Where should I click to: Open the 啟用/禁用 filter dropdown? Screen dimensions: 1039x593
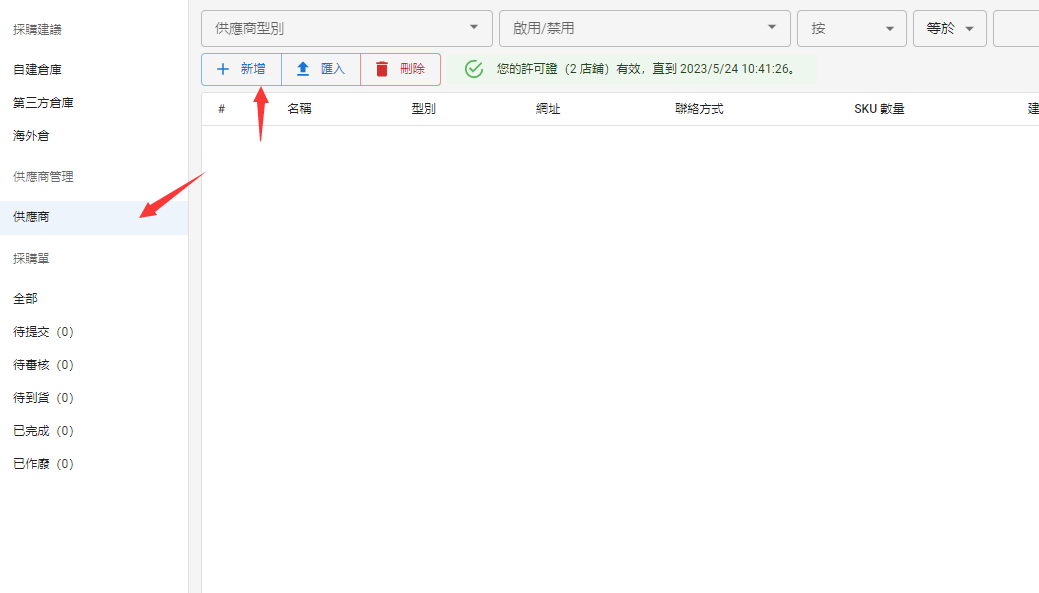pyautogui.click(x=645, y=28)
